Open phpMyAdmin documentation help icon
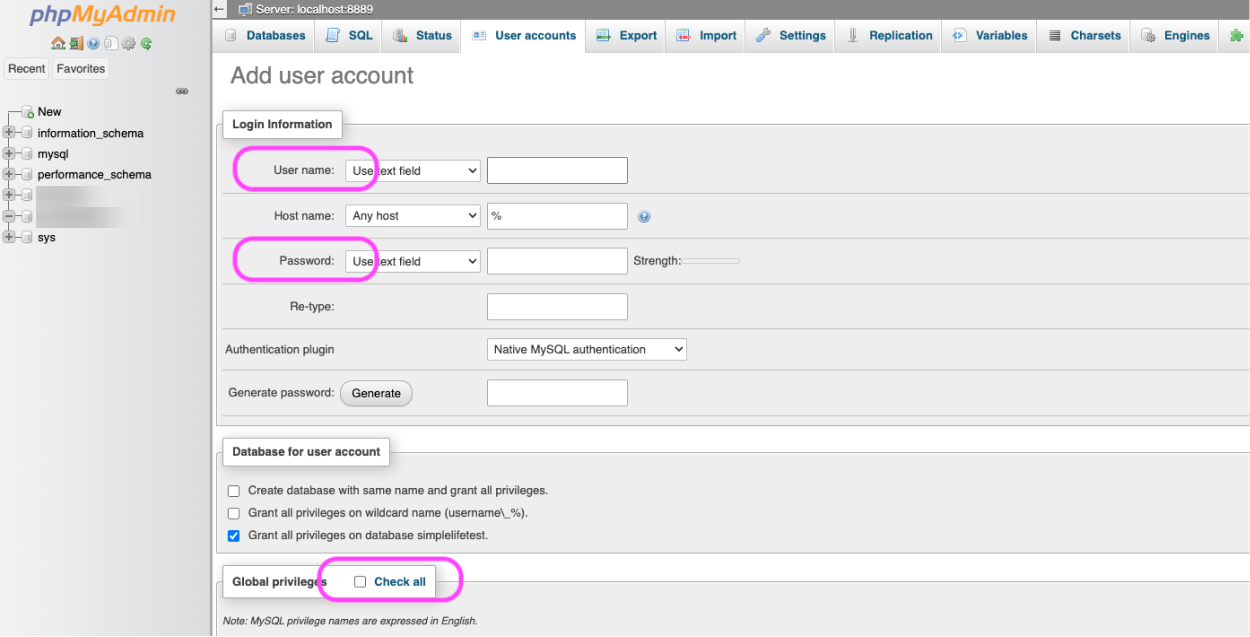The image size is (1250, 637). tap(93, 44)
